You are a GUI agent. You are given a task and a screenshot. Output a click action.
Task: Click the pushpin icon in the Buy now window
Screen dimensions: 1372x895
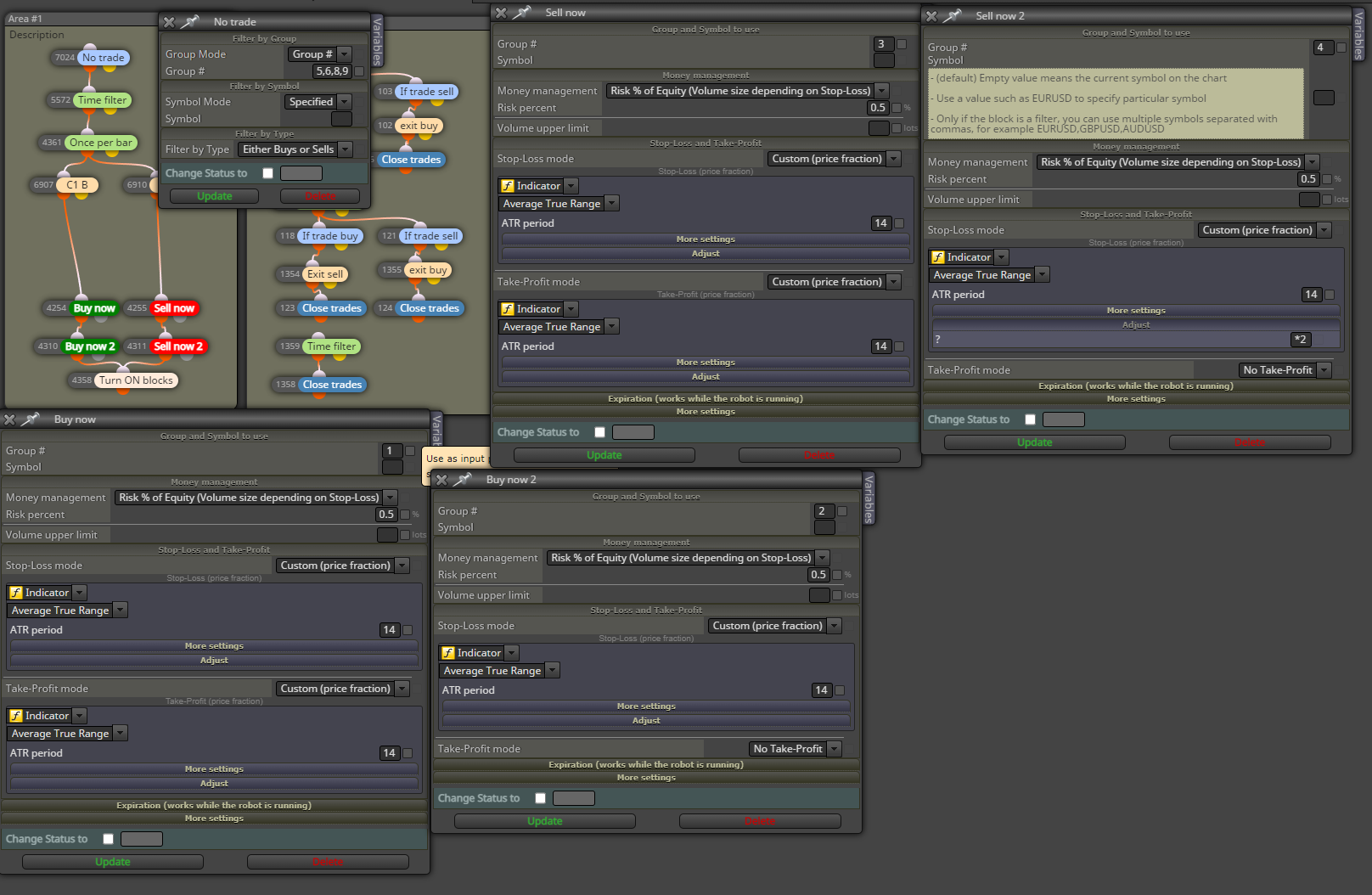click(x=31, y=419)
